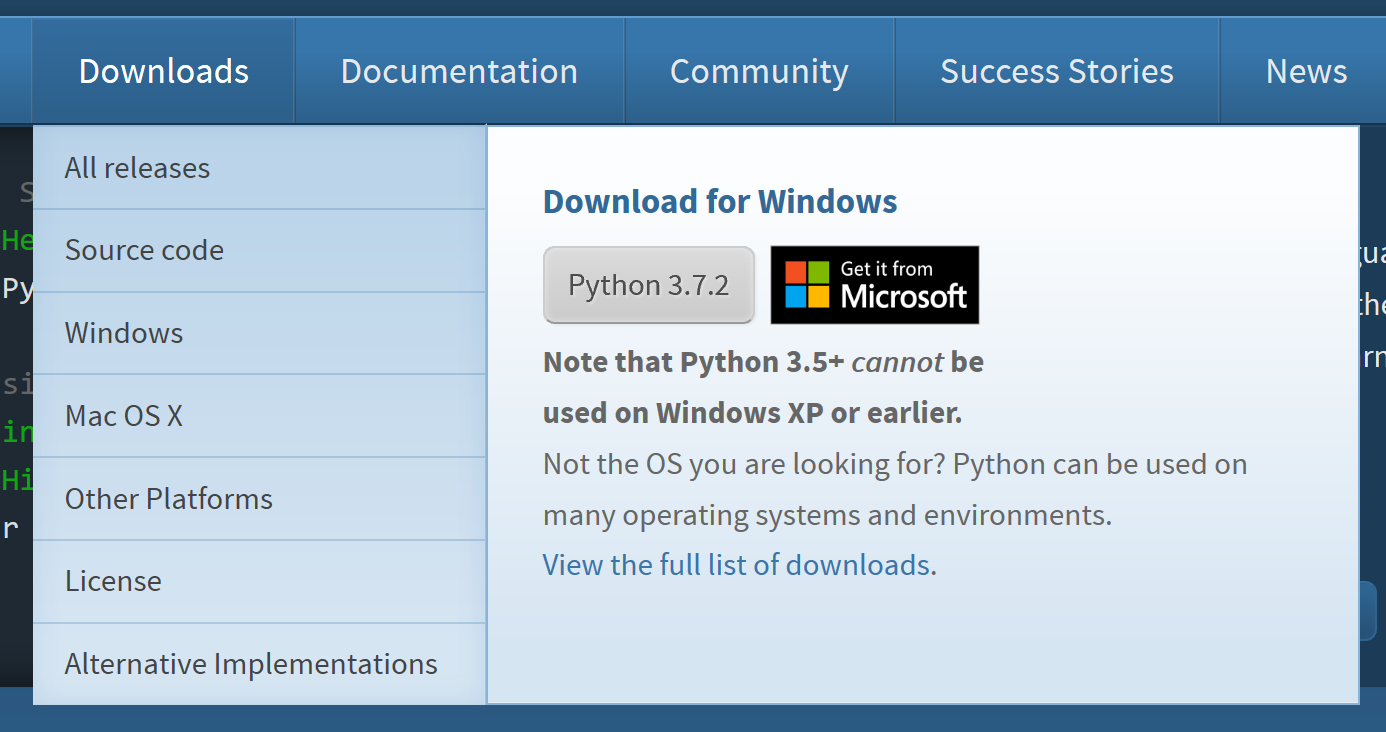Choose Source code in Downloads submenu
1386x732 pixels.
pyautogui.click(x=260, y=251)
